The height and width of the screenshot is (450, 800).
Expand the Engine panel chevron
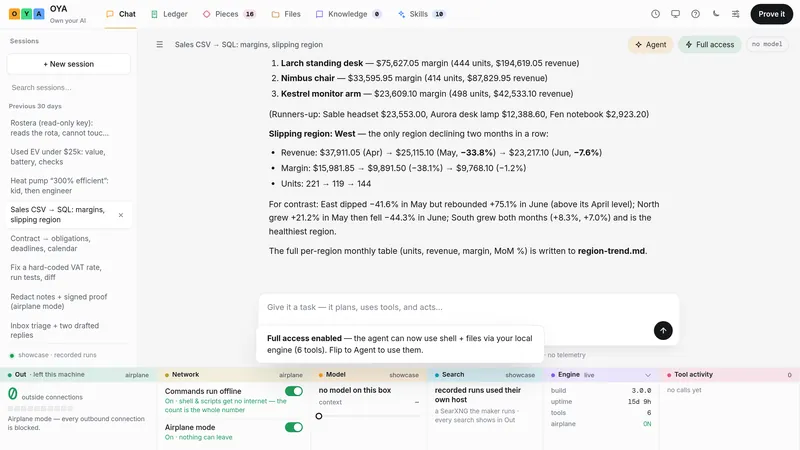tap(648, 375)
